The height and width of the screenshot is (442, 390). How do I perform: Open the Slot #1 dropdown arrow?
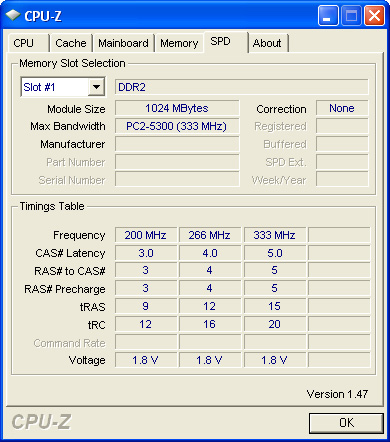point(96,87)
